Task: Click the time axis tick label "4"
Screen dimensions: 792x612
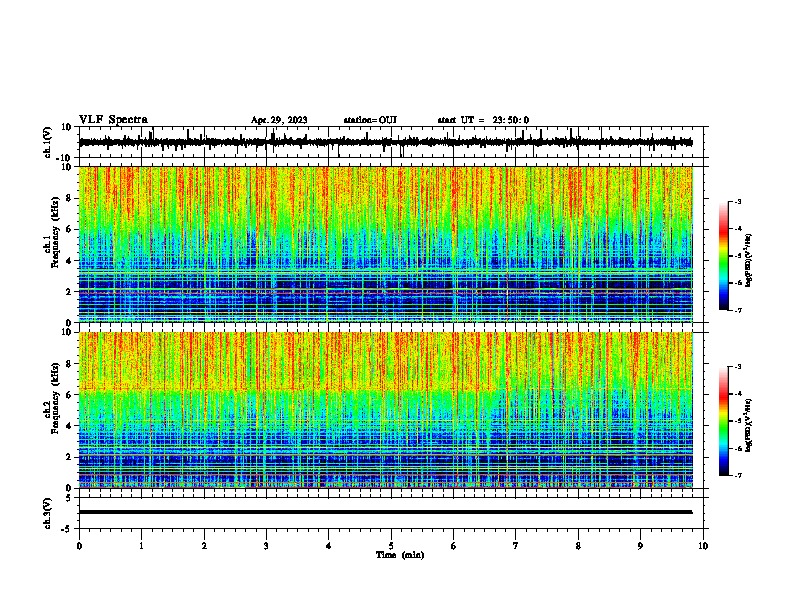Action: [329, 546]
